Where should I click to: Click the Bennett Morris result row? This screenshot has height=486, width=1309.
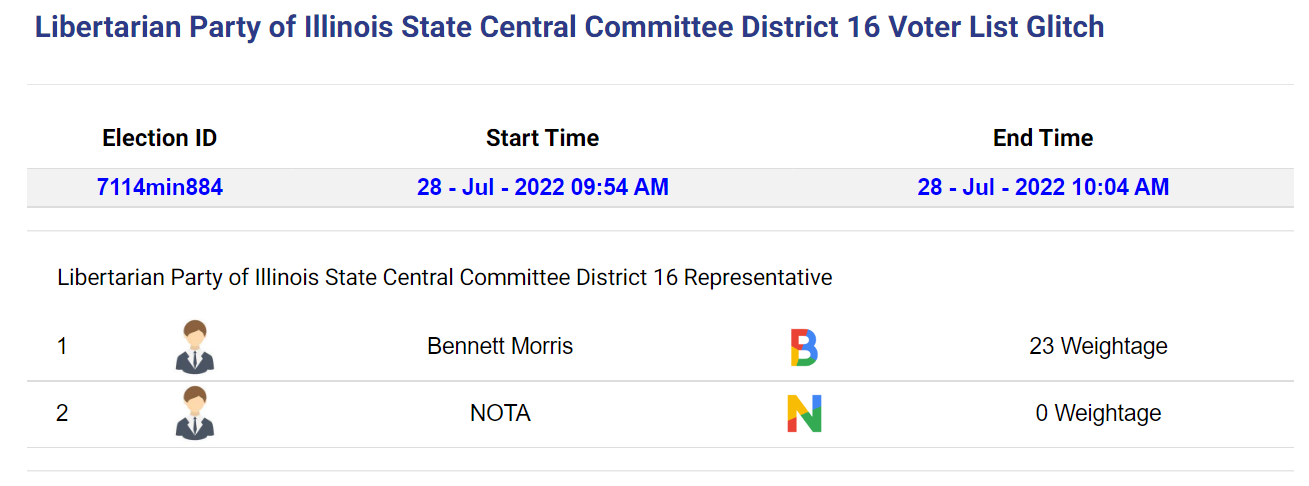coord(660,347)
